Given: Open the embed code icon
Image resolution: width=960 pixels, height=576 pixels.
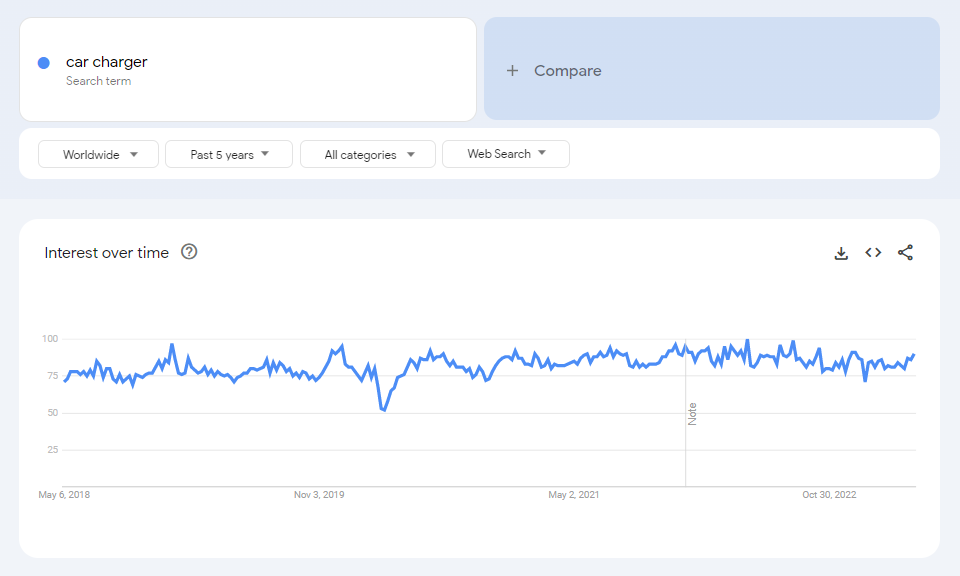Looking at the screenshot, I should [x=873, y=253].
